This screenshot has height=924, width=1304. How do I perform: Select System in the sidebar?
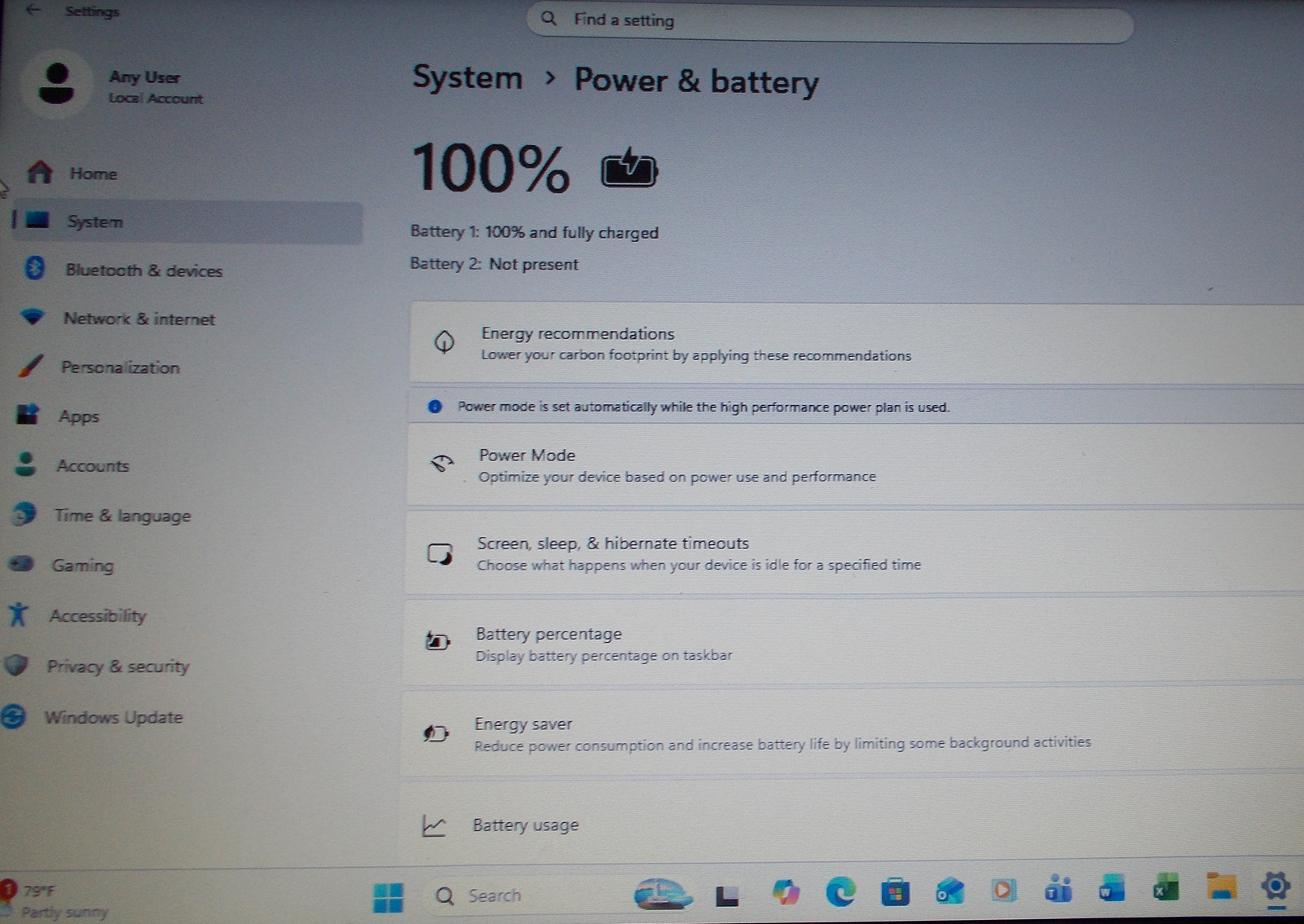187,222
